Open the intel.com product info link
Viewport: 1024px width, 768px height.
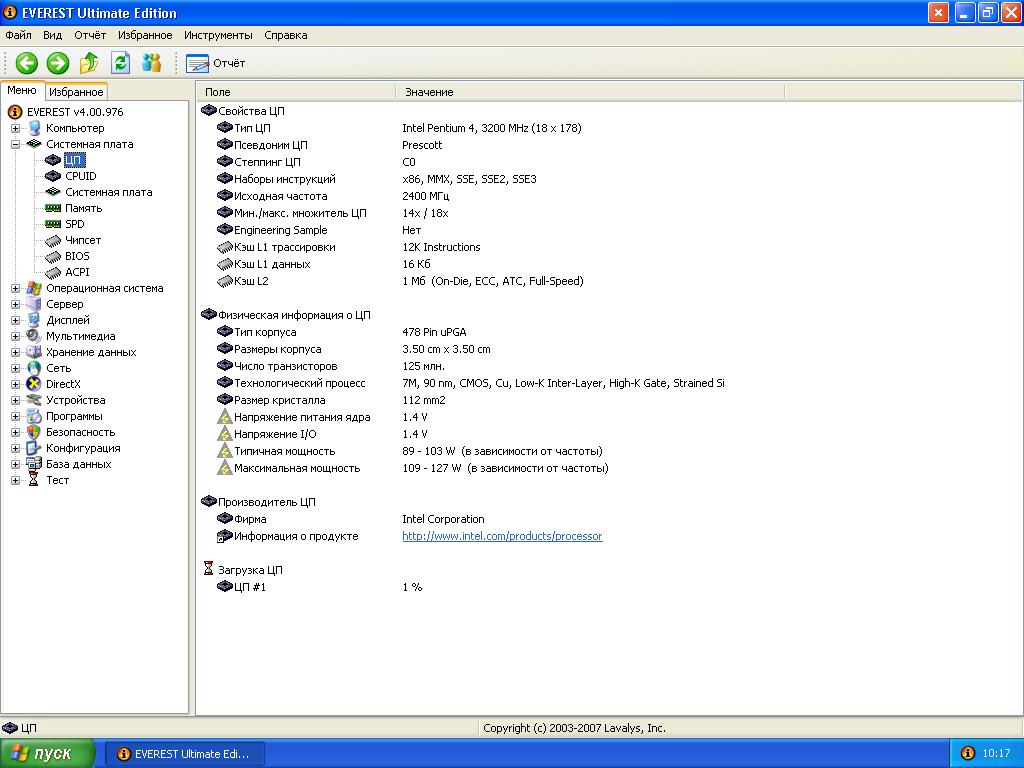click(x=502, y=536)
